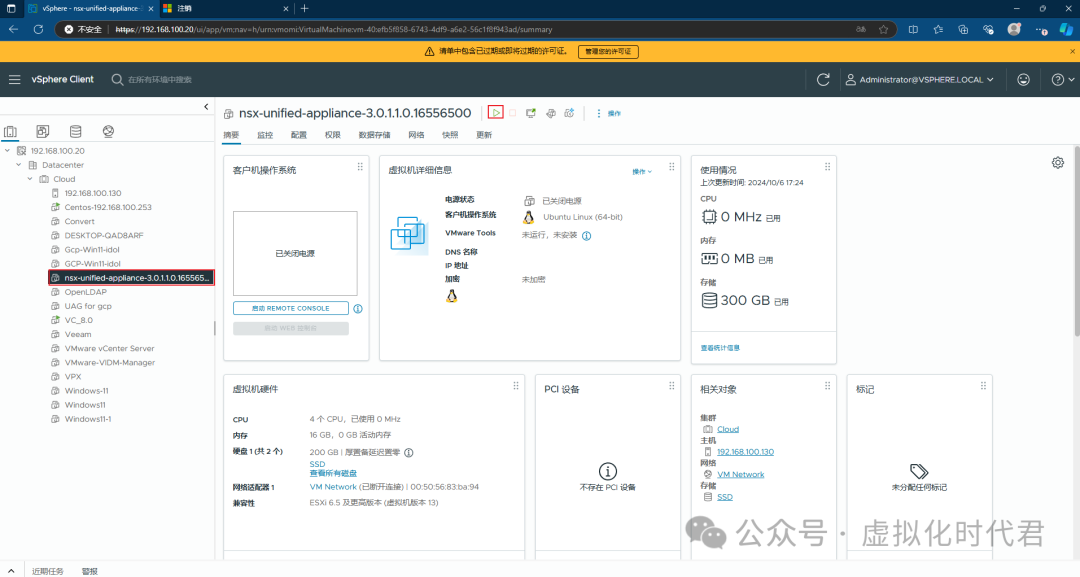
Task: Open the 网络 networks tab
Action: (416, 135)
